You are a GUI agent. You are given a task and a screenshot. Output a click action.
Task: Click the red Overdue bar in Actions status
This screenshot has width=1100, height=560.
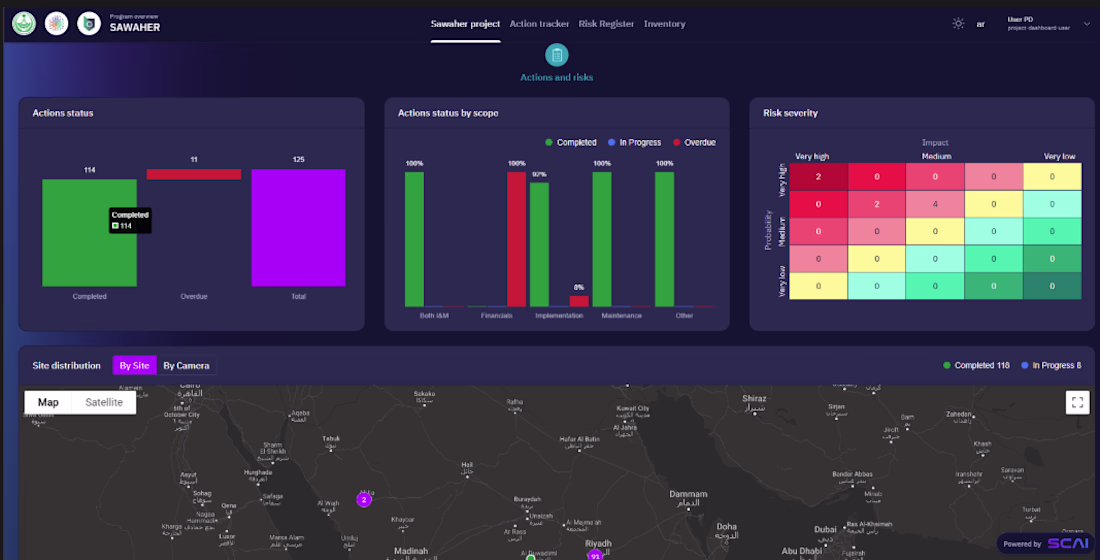(194, 174)
